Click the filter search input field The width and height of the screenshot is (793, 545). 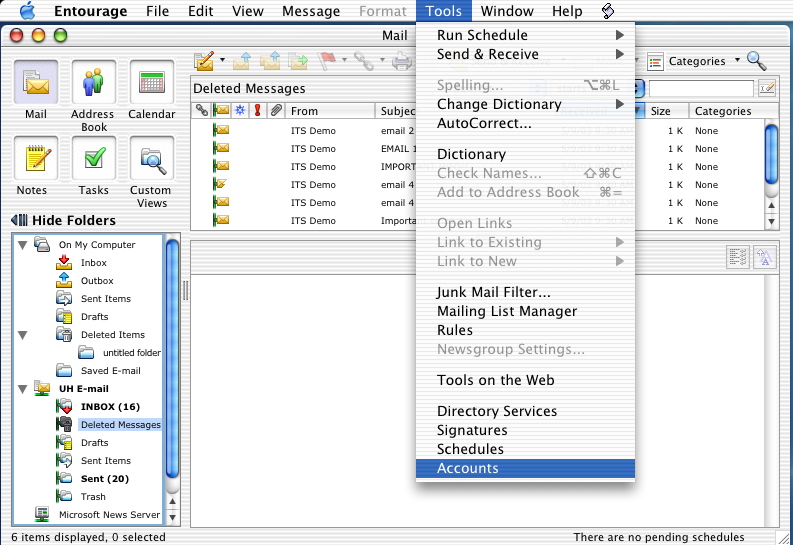[x=701, y=88]
